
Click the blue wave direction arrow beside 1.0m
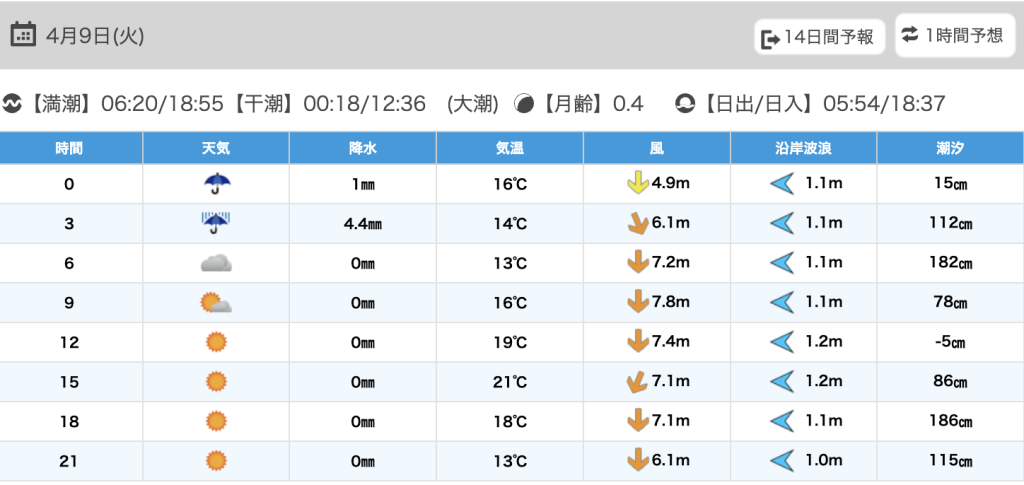tap(781, 461)
